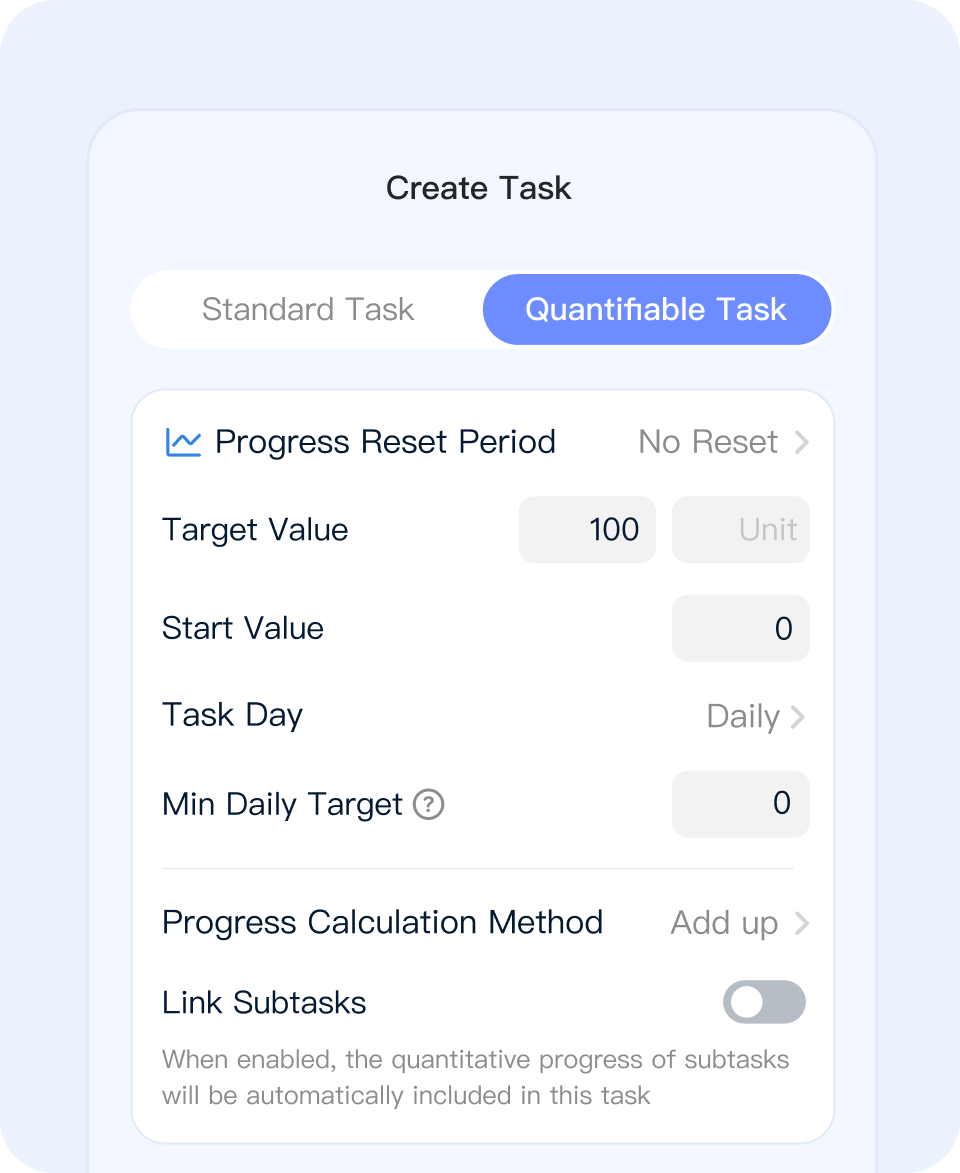
Task: Open the Daily task day option
Action: point(742,717)
